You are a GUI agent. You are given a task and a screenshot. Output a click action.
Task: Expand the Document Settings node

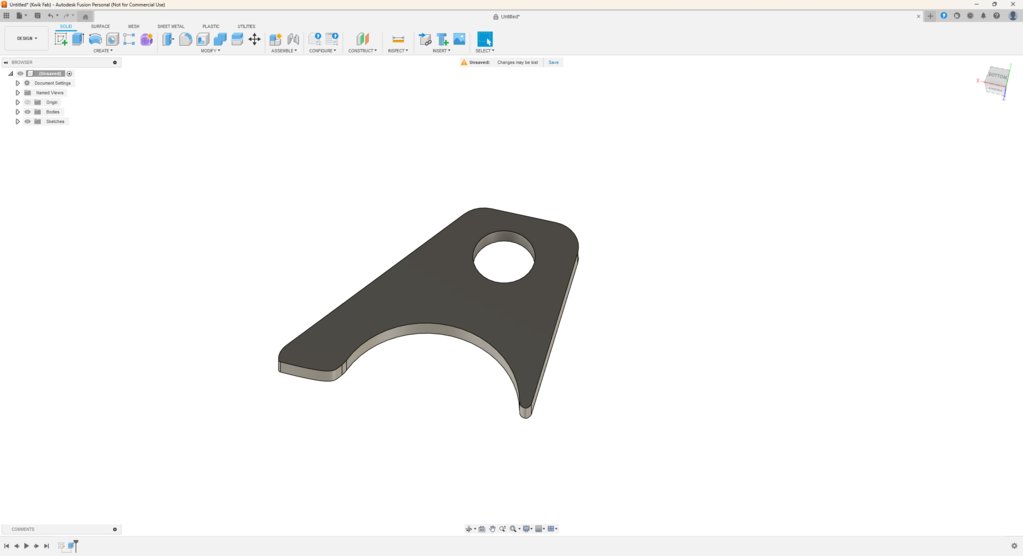18,84
